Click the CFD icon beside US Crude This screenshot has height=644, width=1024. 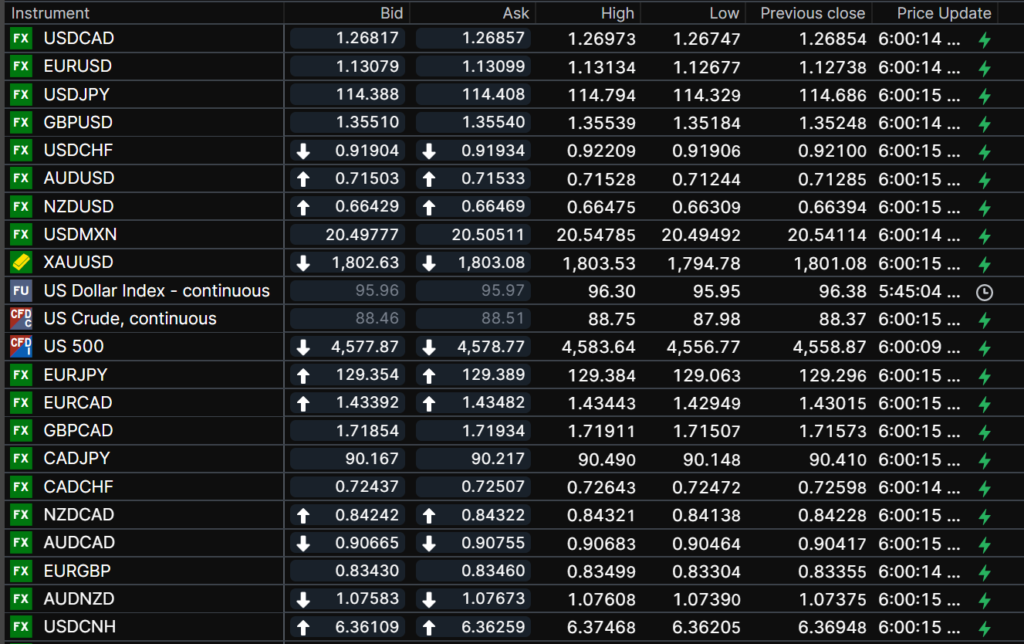point(21,319)
